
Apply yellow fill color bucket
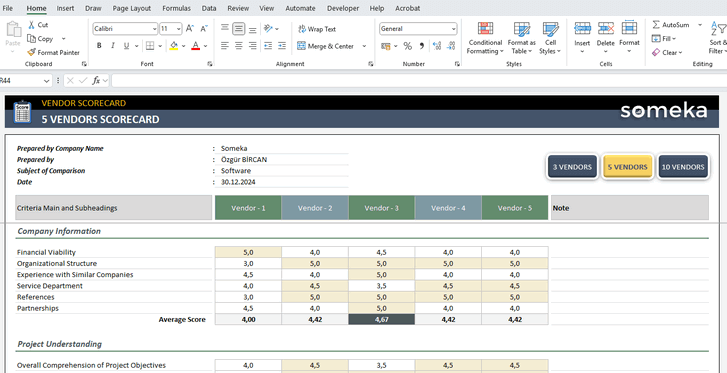[x=174, y=45]
